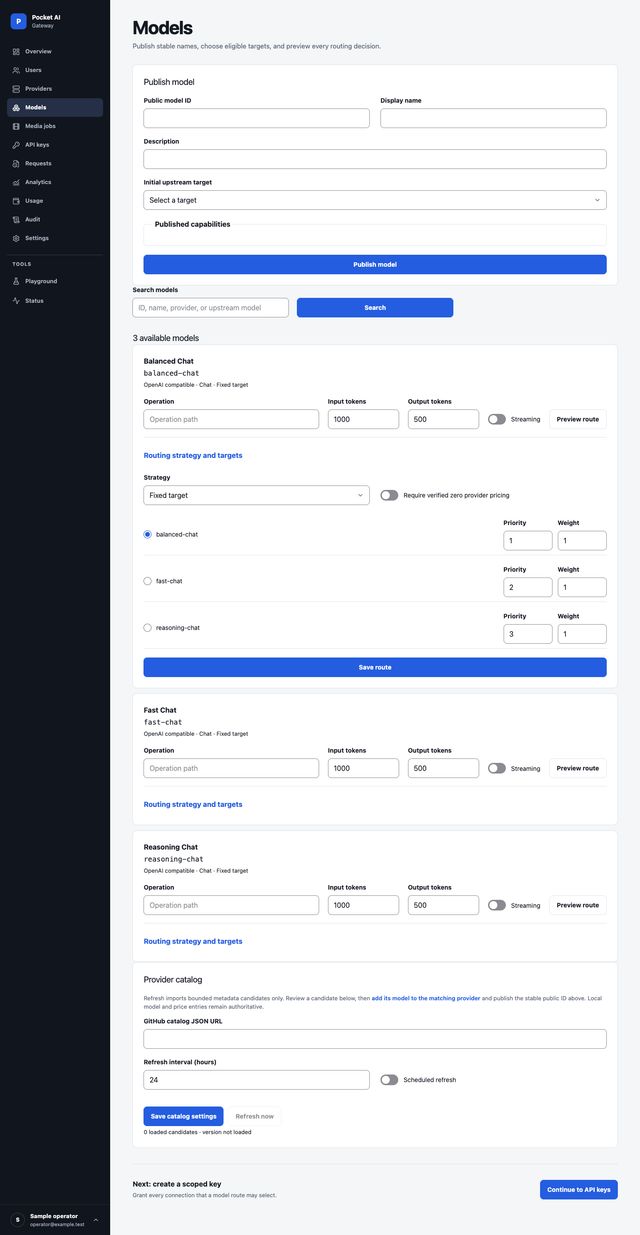Screen dimensions: 640x1235
Task: Click Priority field for balanced-chat target
Action: (x=528, y=541)
